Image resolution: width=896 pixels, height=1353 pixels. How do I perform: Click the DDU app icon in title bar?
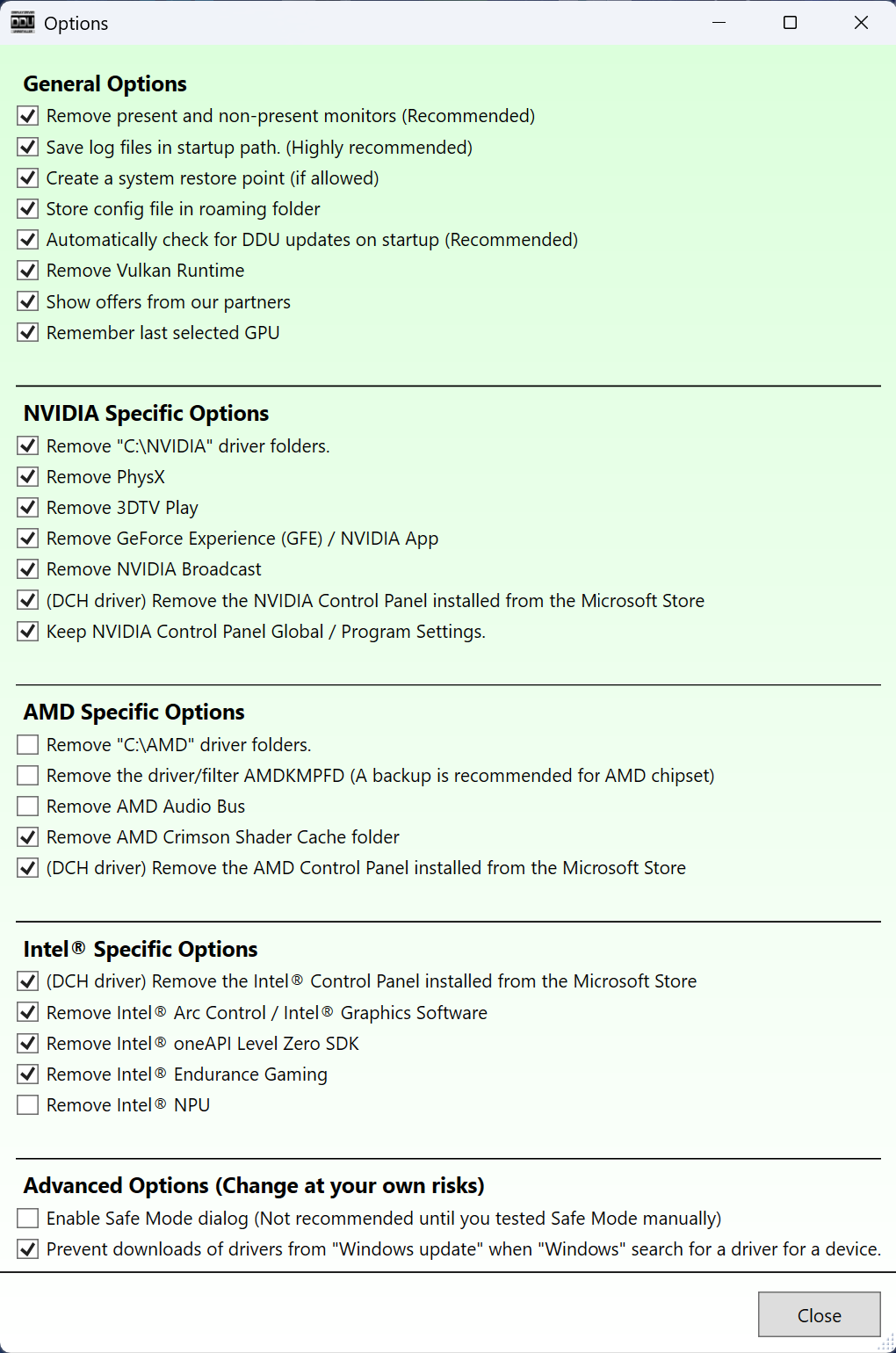tap(23, 23)
